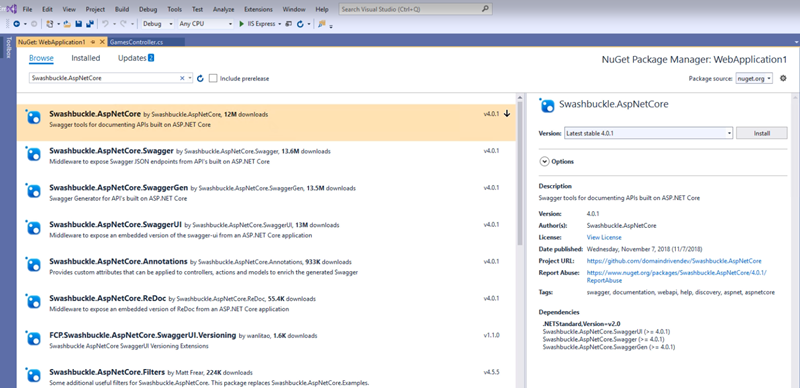The height and width of the screenshot is (388, 800).
Task: Open the Undo history dropdown arrow
Action: 114,24
